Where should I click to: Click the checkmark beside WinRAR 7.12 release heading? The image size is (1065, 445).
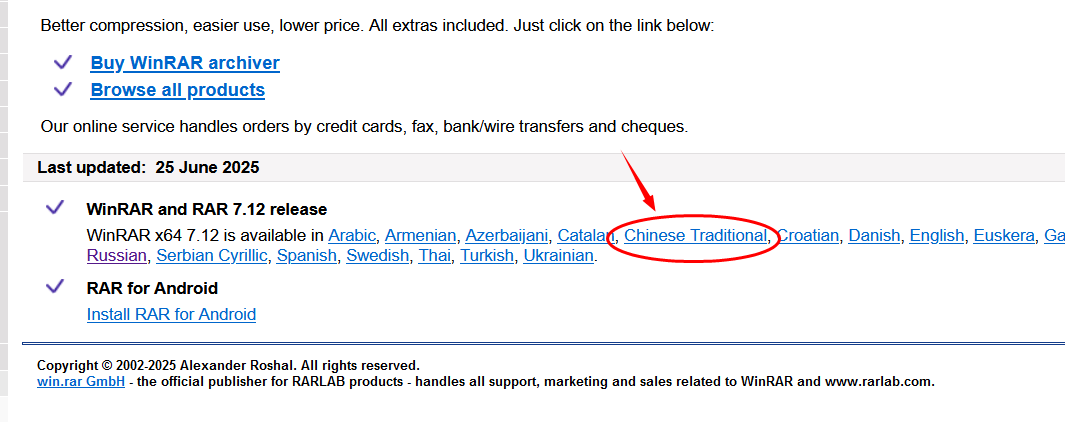click(55, 208)
